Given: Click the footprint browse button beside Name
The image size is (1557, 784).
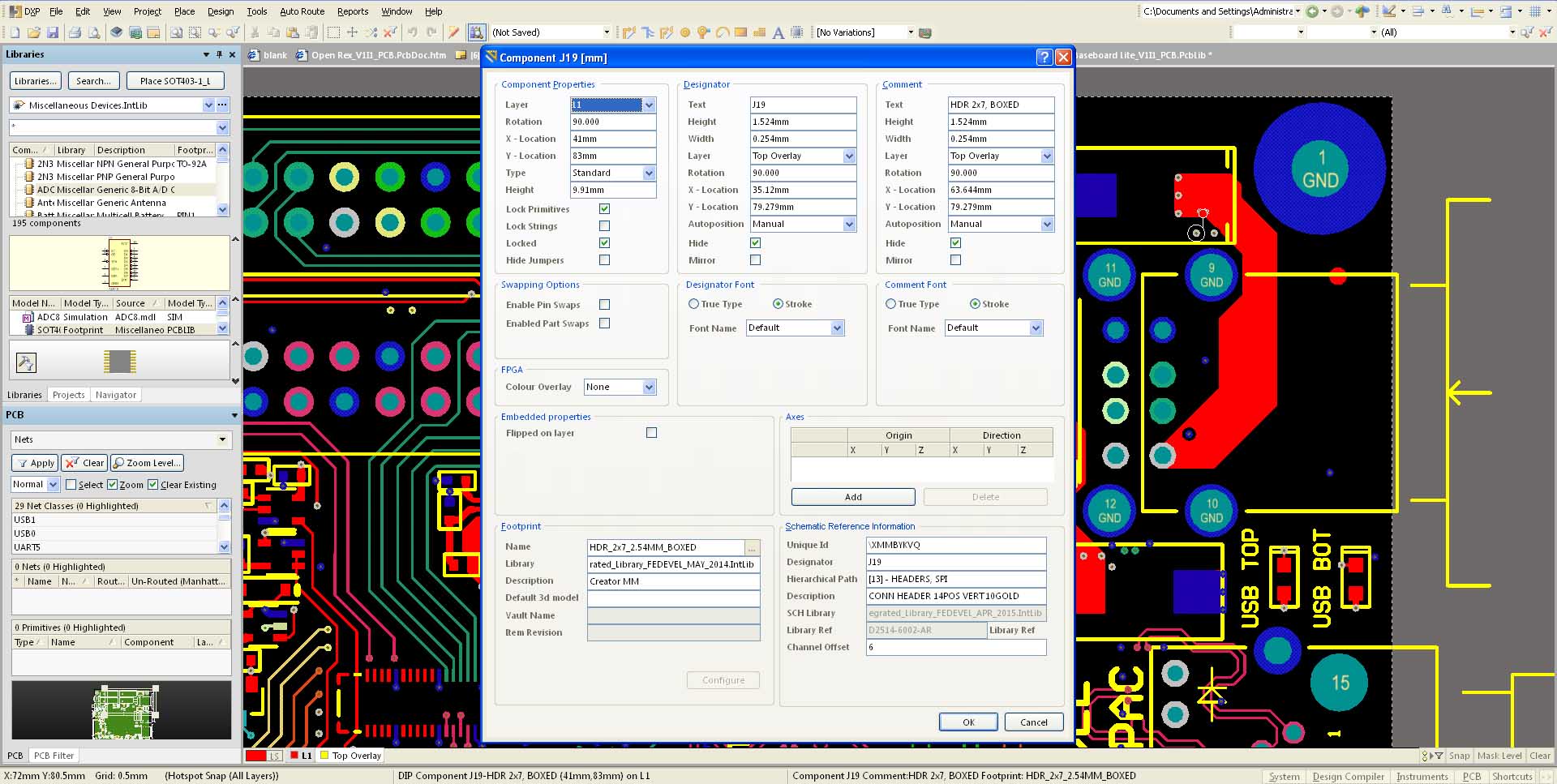Looking at the screenshot, I should 753,547.
